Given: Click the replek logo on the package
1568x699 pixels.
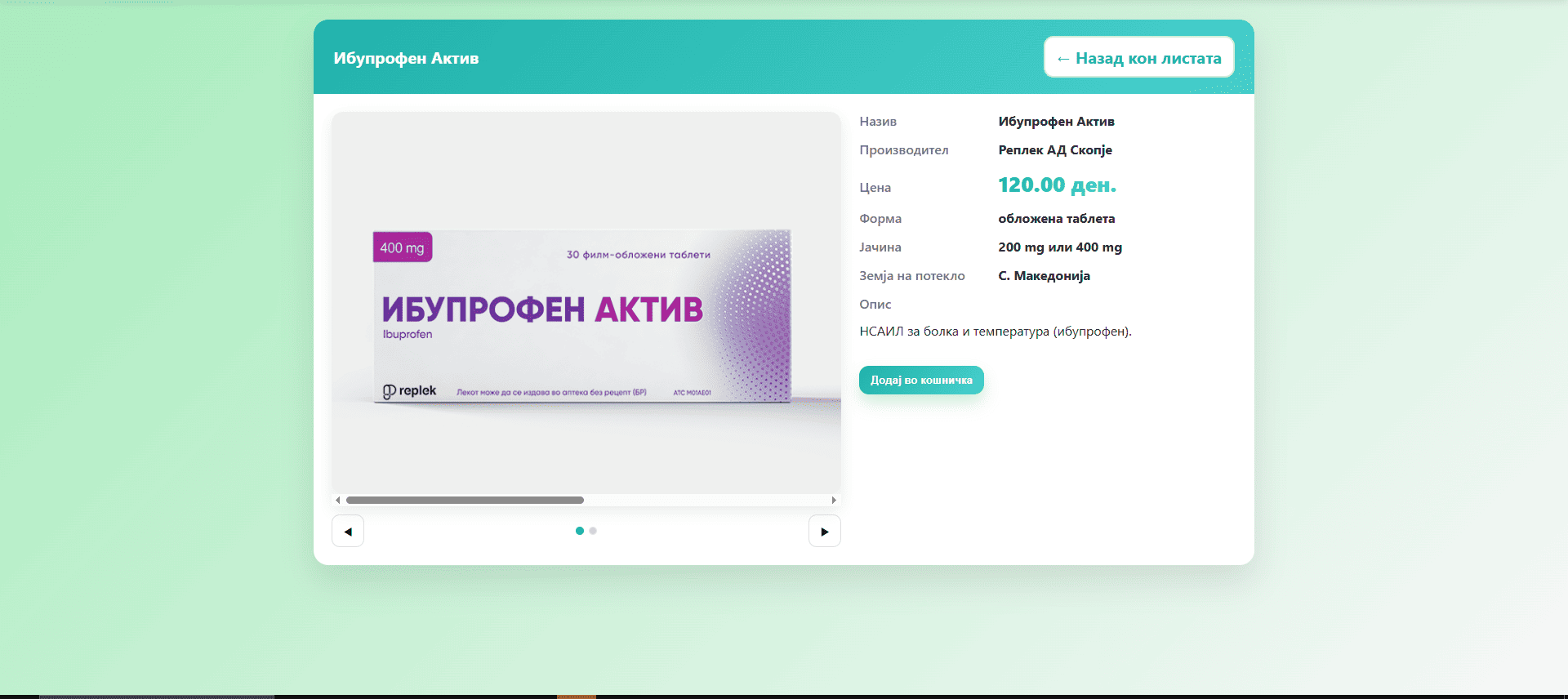Looking at the screenshot, I should tap(410, 391).
